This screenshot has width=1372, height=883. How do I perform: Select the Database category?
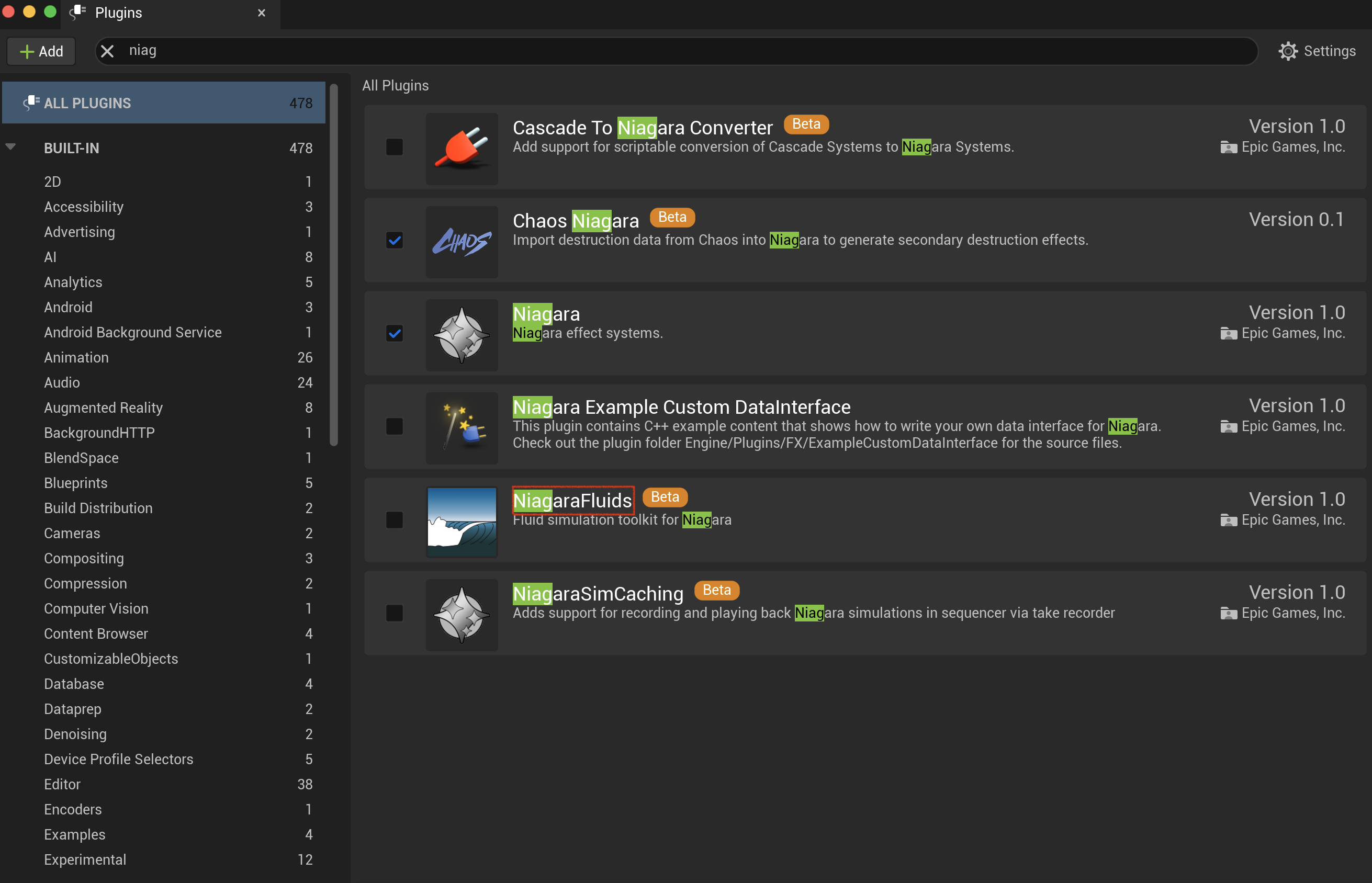(x=163, y=684)
